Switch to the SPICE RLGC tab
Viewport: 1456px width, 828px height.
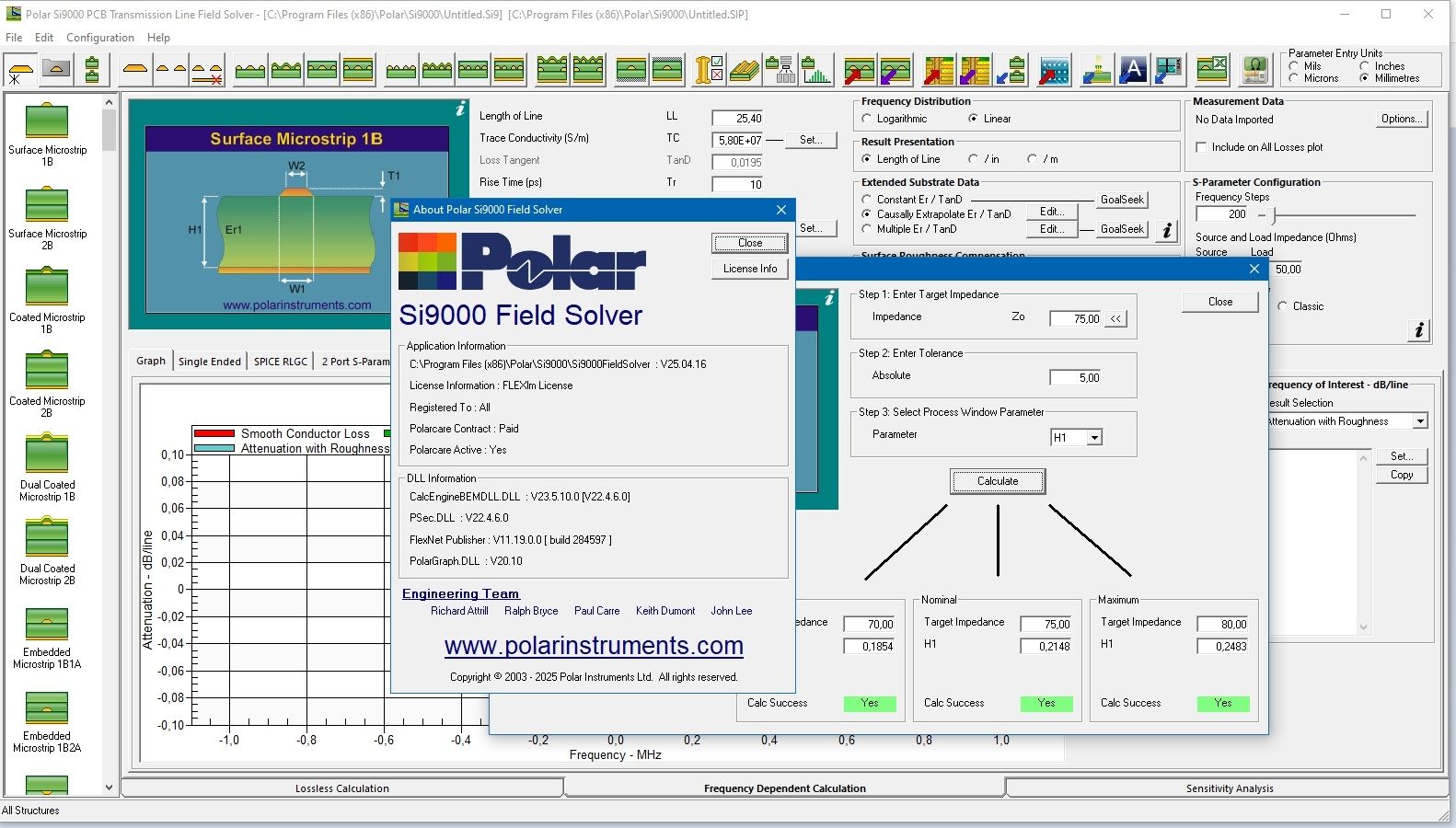[x=281, y=362]
